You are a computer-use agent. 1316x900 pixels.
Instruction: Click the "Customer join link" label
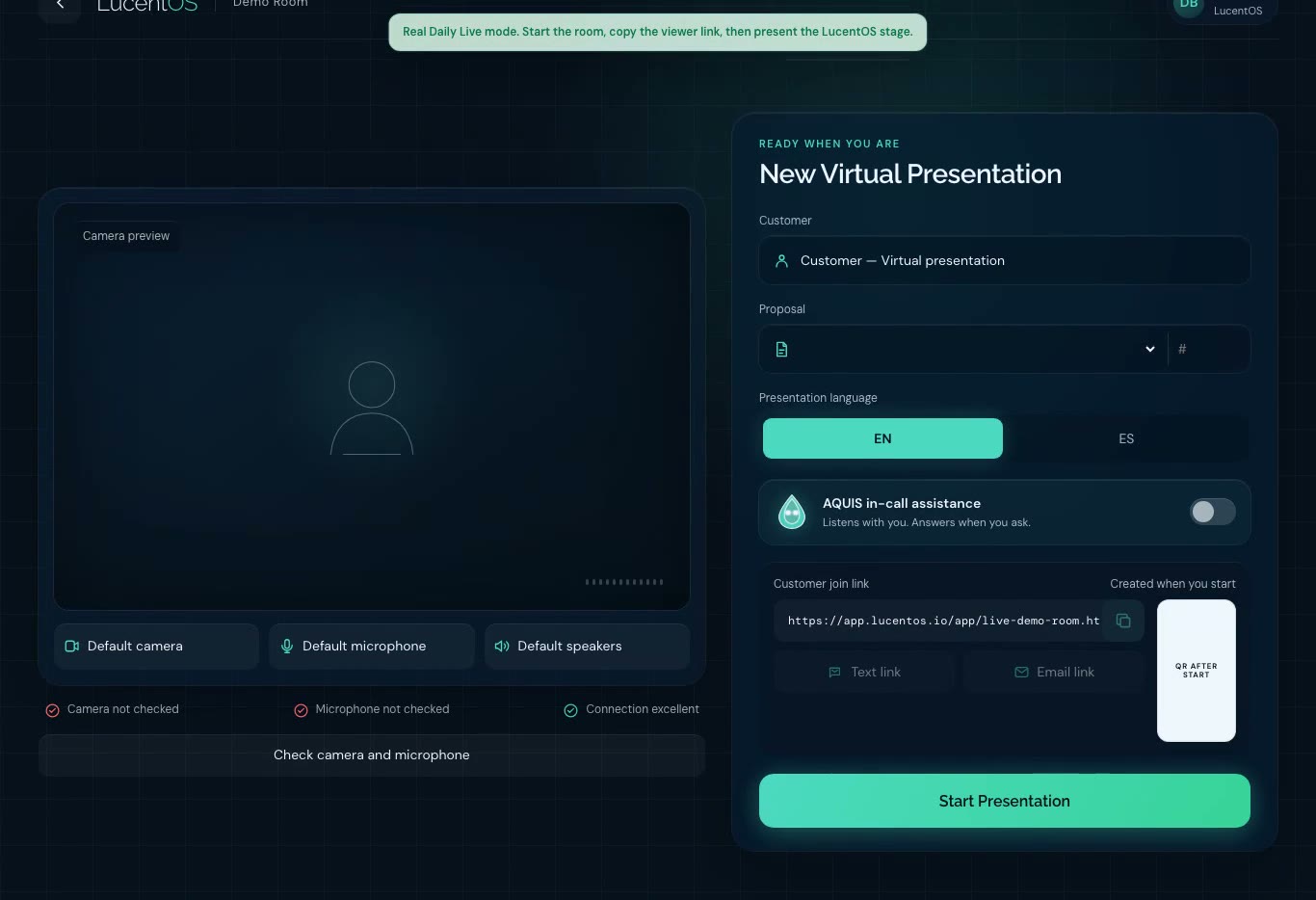[x=821, y=584]
